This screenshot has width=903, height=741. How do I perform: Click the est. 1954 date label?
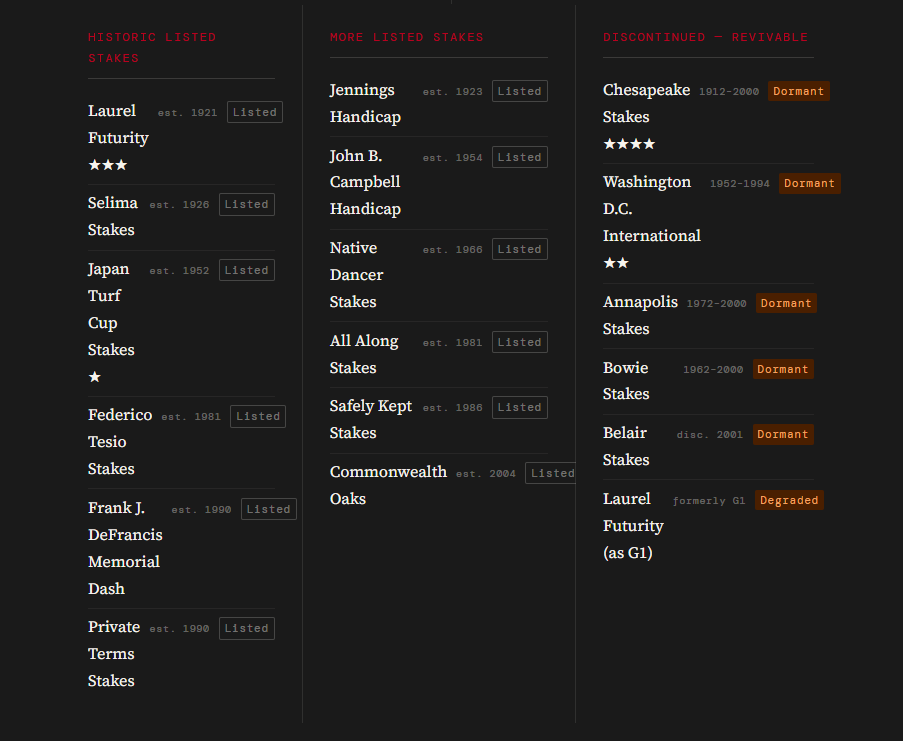click(453, 158)
